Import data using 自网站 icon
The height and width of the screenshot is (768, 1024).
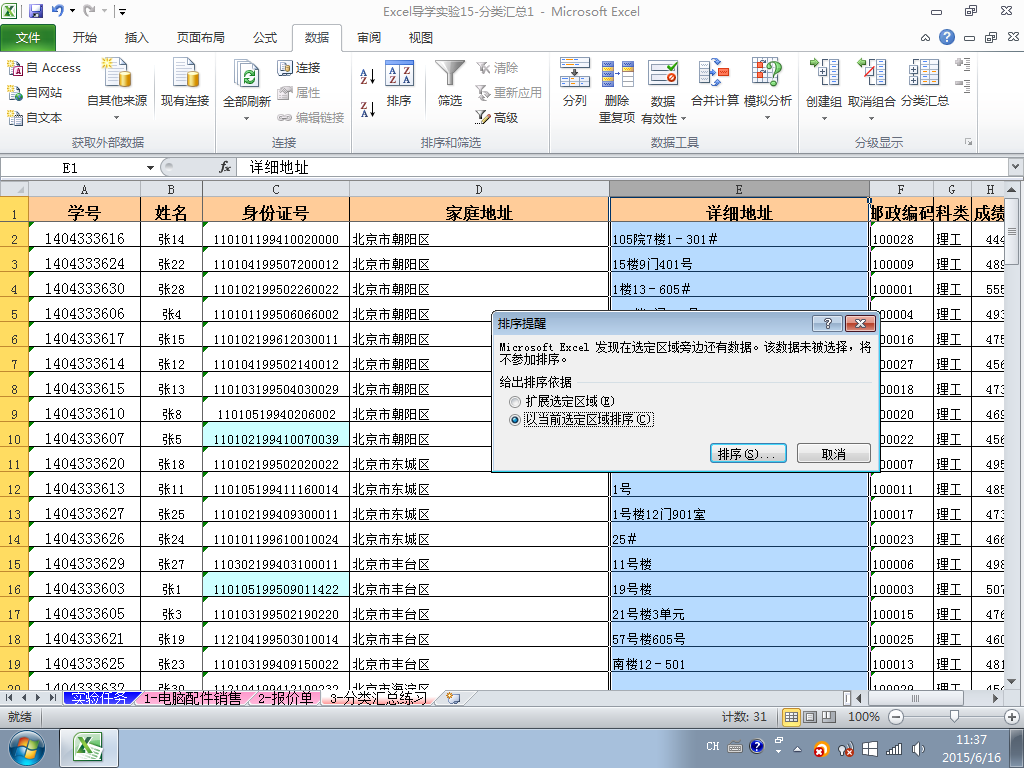(x=35, y=92)
